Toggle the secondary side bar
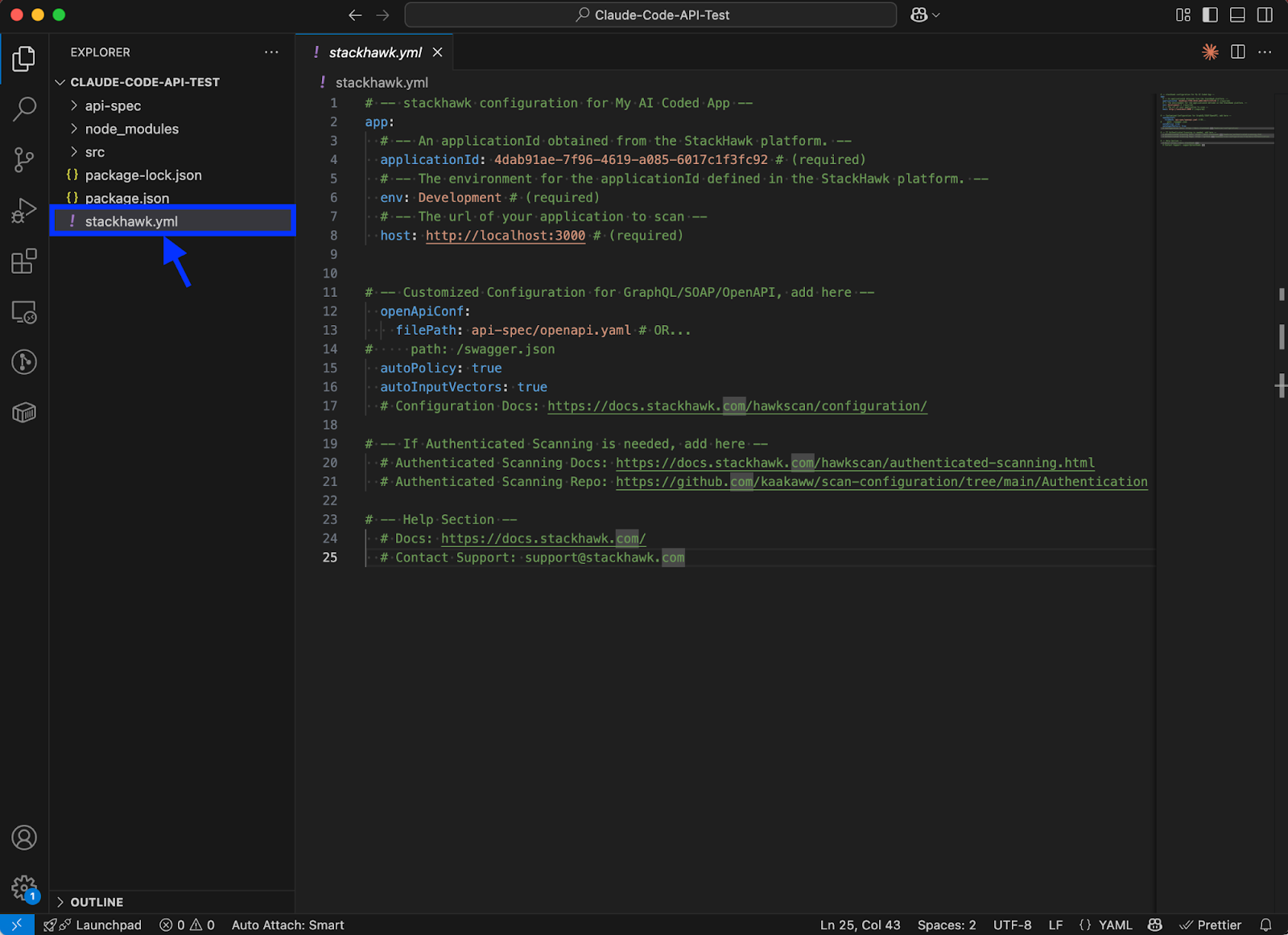Screen dimensions: 1288x935 (1265, 15)
